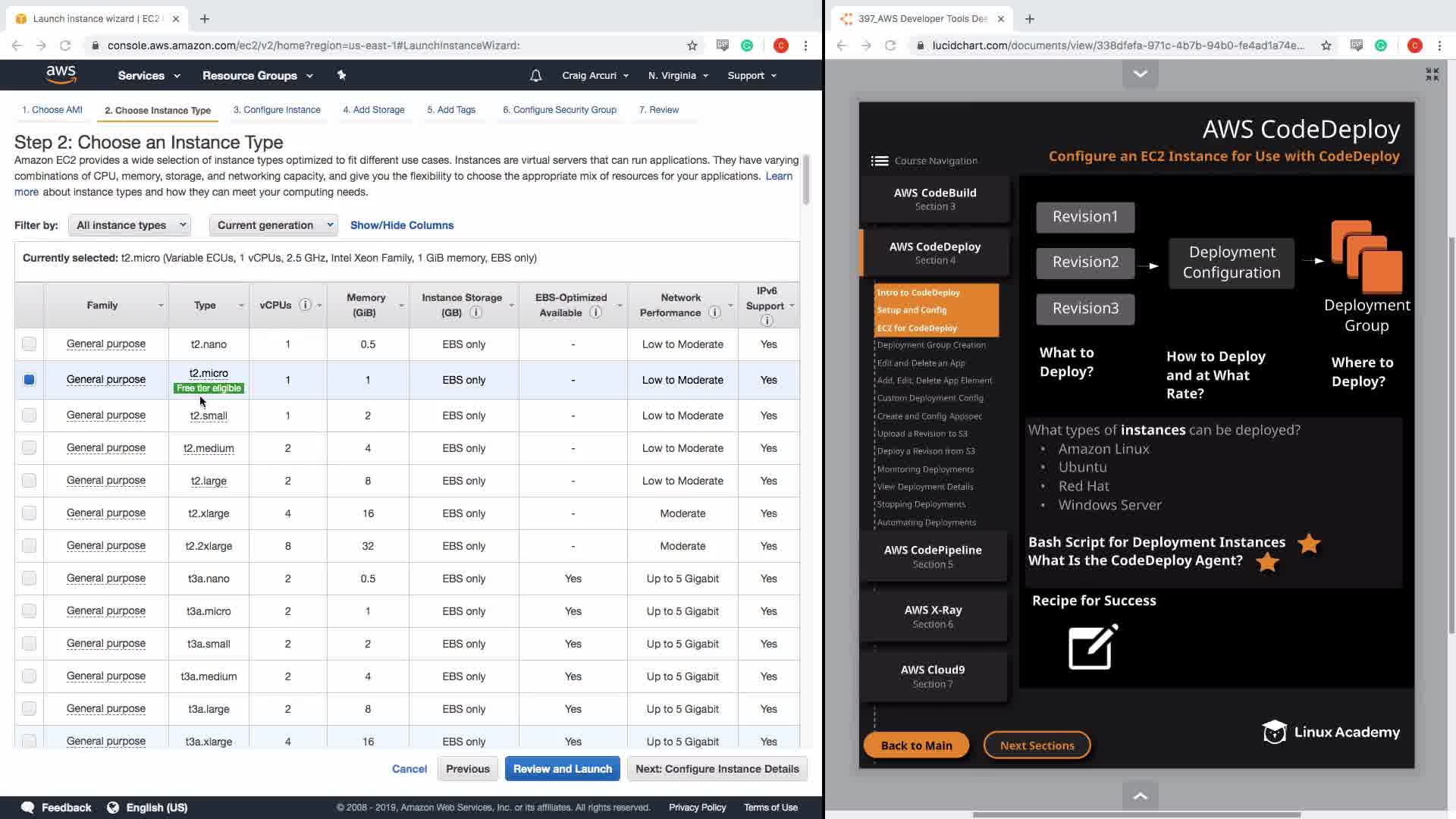The width and height of the screenshot is (1456, 819).
Task: Select the t2.small instance row checkbox
Action: [29, 416]
